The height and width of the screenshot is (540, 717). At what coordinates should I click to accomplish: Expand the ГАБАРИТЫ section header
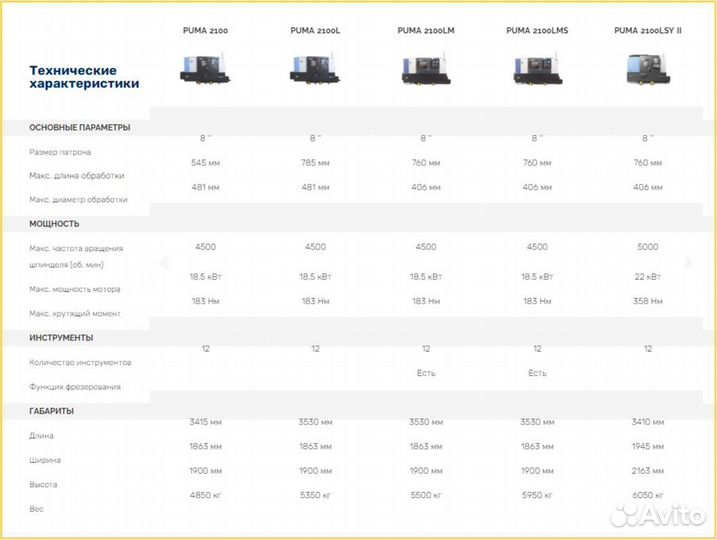[x=51, y=411]
